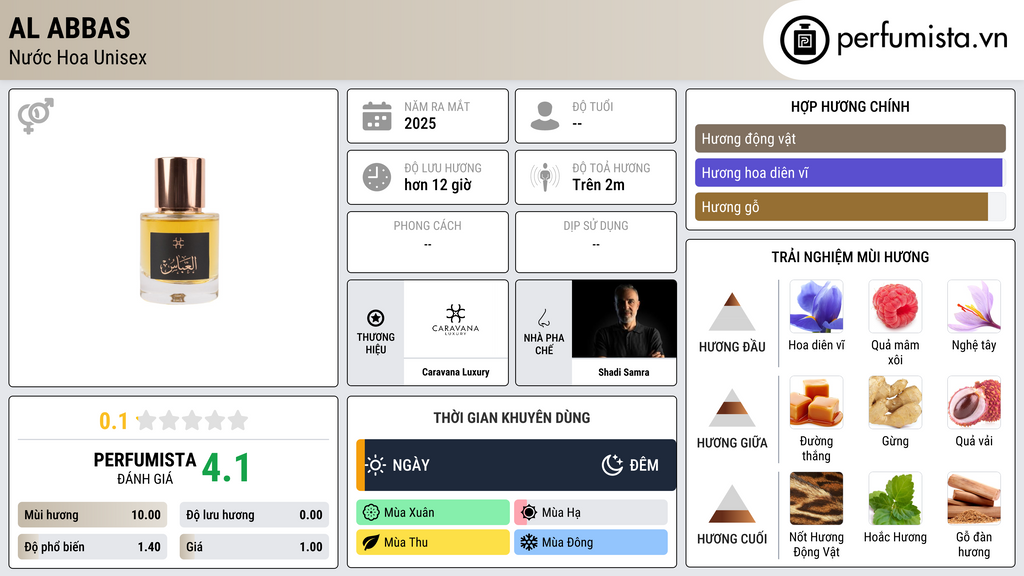Click the Đêm label in day-night bar
Viewport: 1024px width, 576px height.
(644, 465)
